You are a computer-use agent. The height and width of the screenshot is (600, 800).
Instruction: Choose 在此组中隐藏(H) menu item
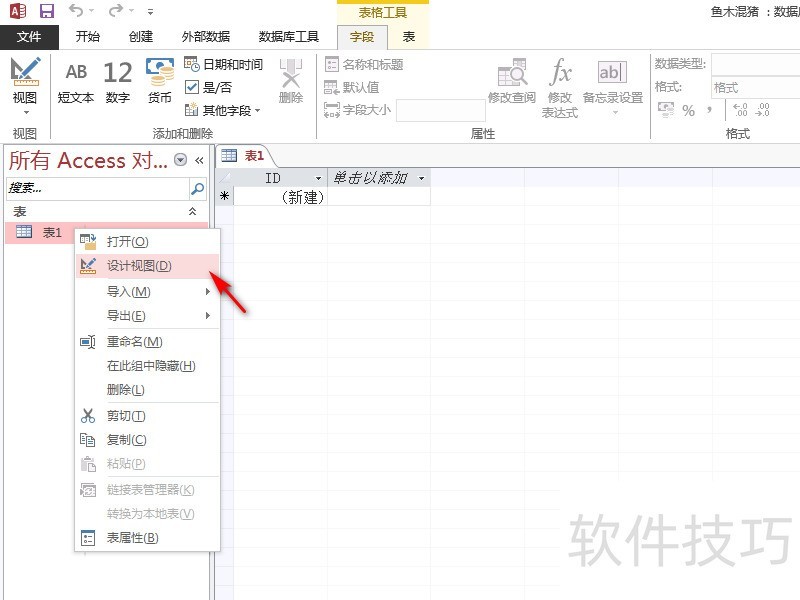(x=147, y=365)
